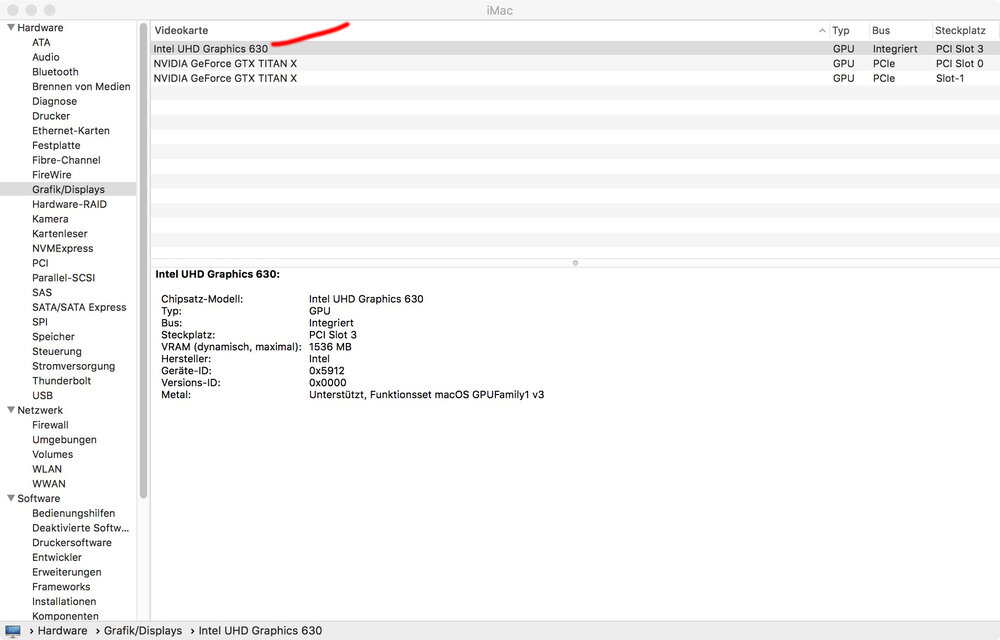Image resolution: width=1000 pixels, height=640 pixels.
Task: Select Thunderbolt in the sidebar
Action: coord(61,381)
